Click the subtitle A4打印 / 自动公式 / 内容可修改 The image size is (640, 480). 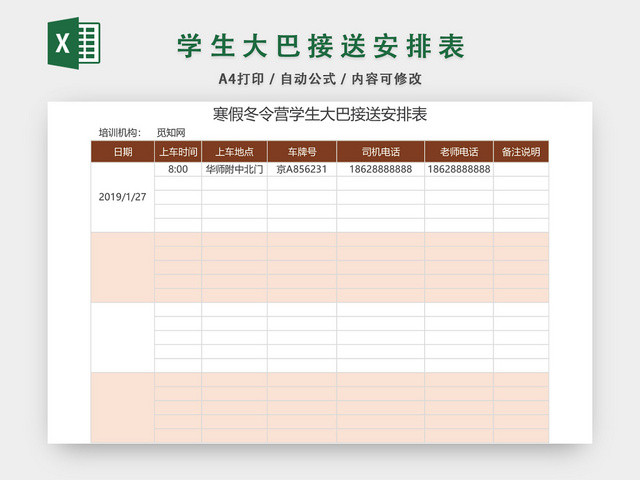click(320, 79)
